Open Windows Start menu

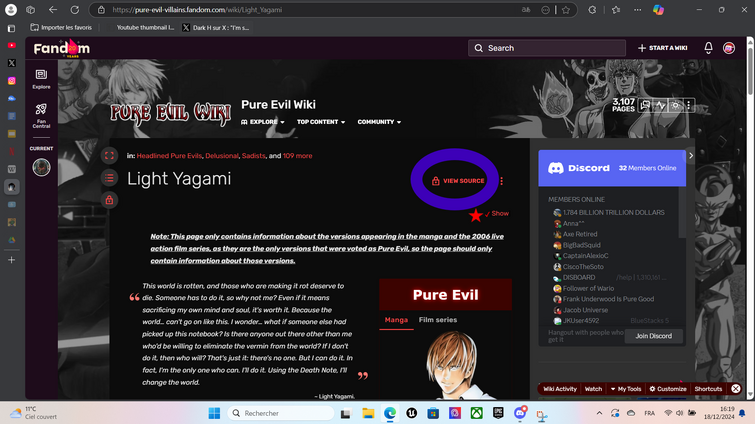(214, 413)
